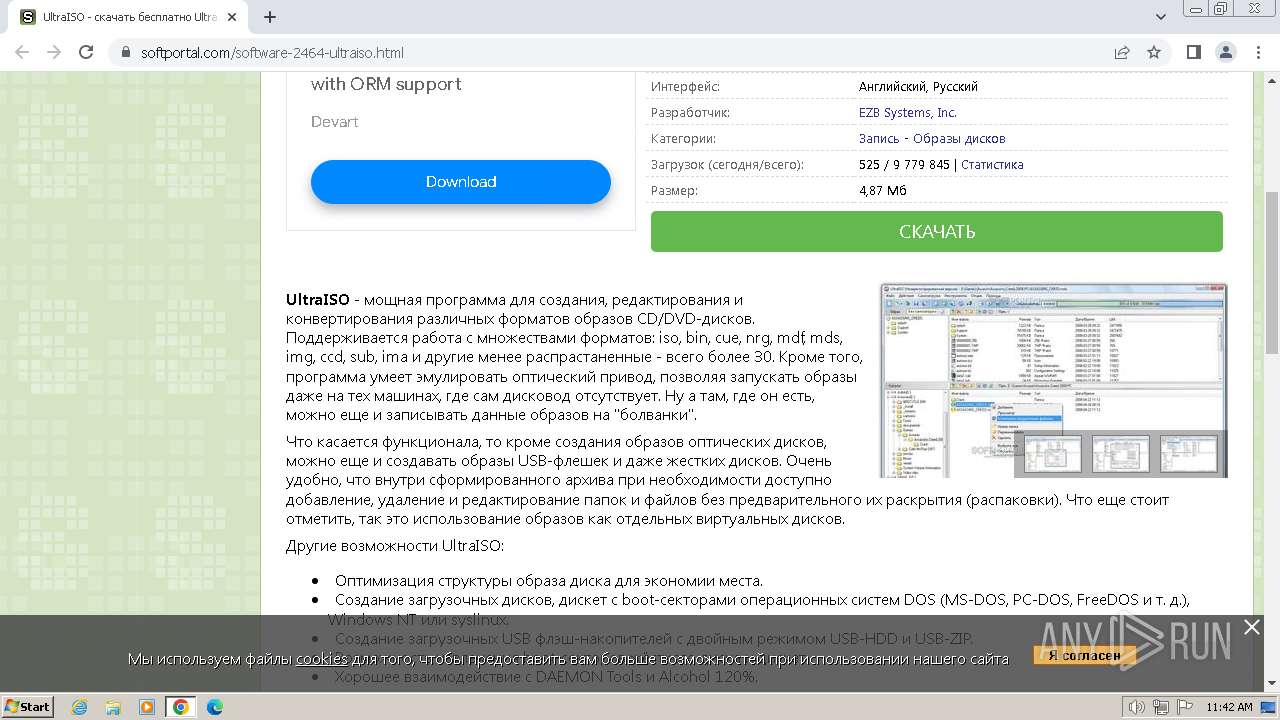Click 'Оптимизация структуры образа' bullet item
The image size is (1280, 720).
pyautogui.click(x=549, y=581)
